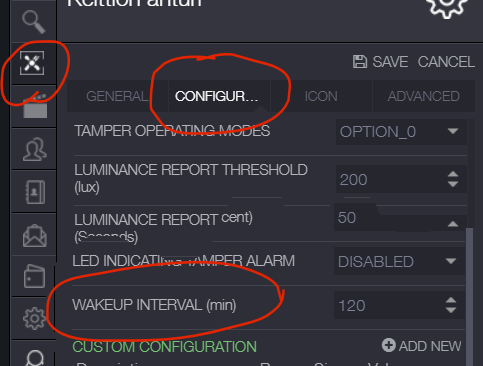Expand Tamper Operating Modes OPTION_0 dropdown

point(401,132)
